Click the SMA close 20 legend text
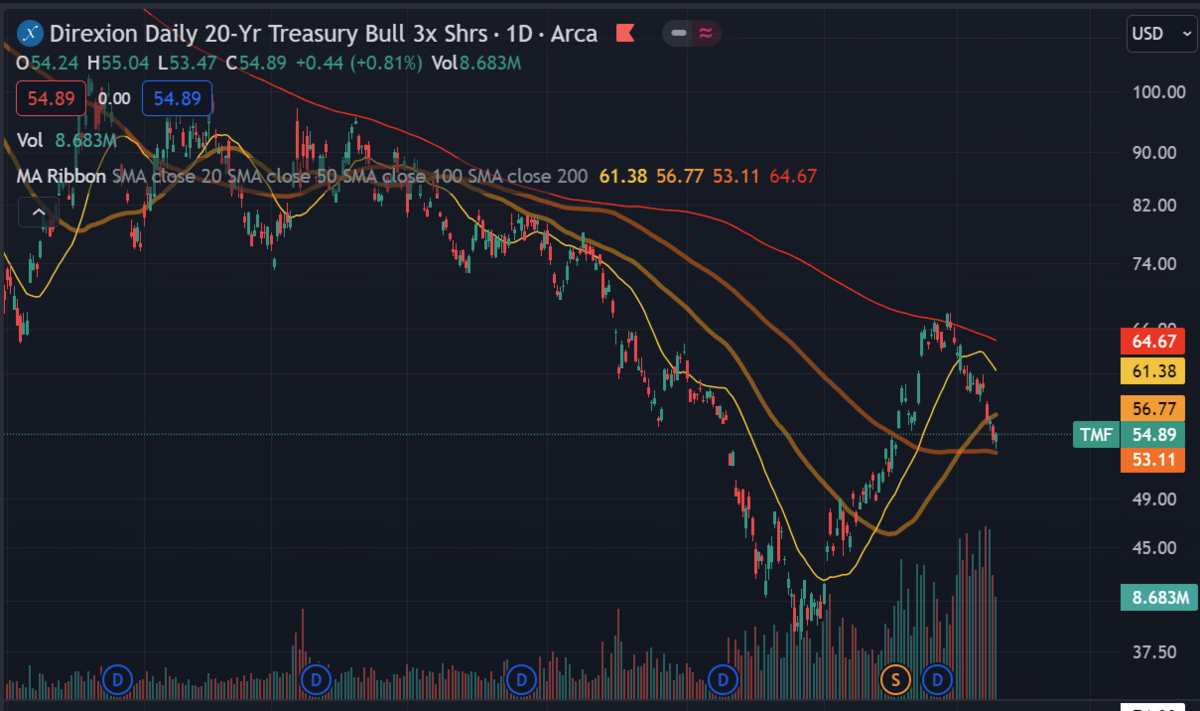The height and width of the screenshot is (711, 1200). tap(166, 177)
